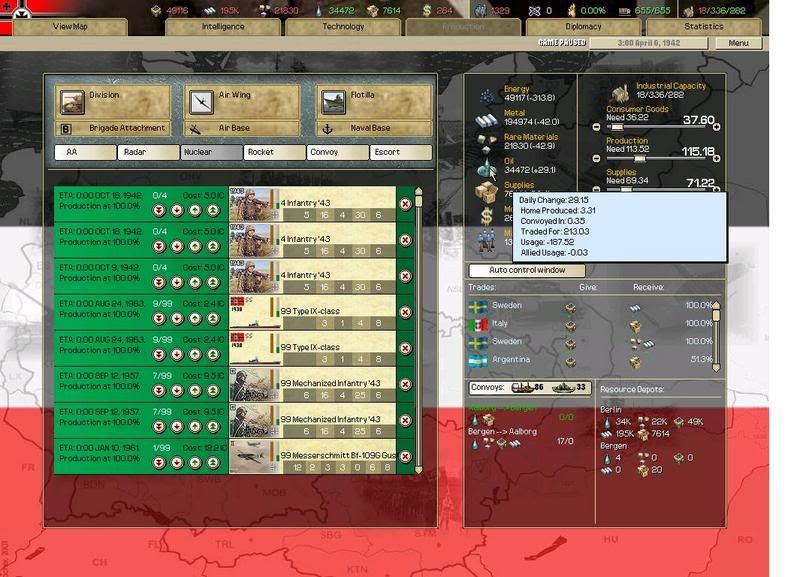The width and height of the screenshot is (800, 577).
Task: Toggle the Nuclear production filter
Action: pyautogui.click(x=212, y=152)
